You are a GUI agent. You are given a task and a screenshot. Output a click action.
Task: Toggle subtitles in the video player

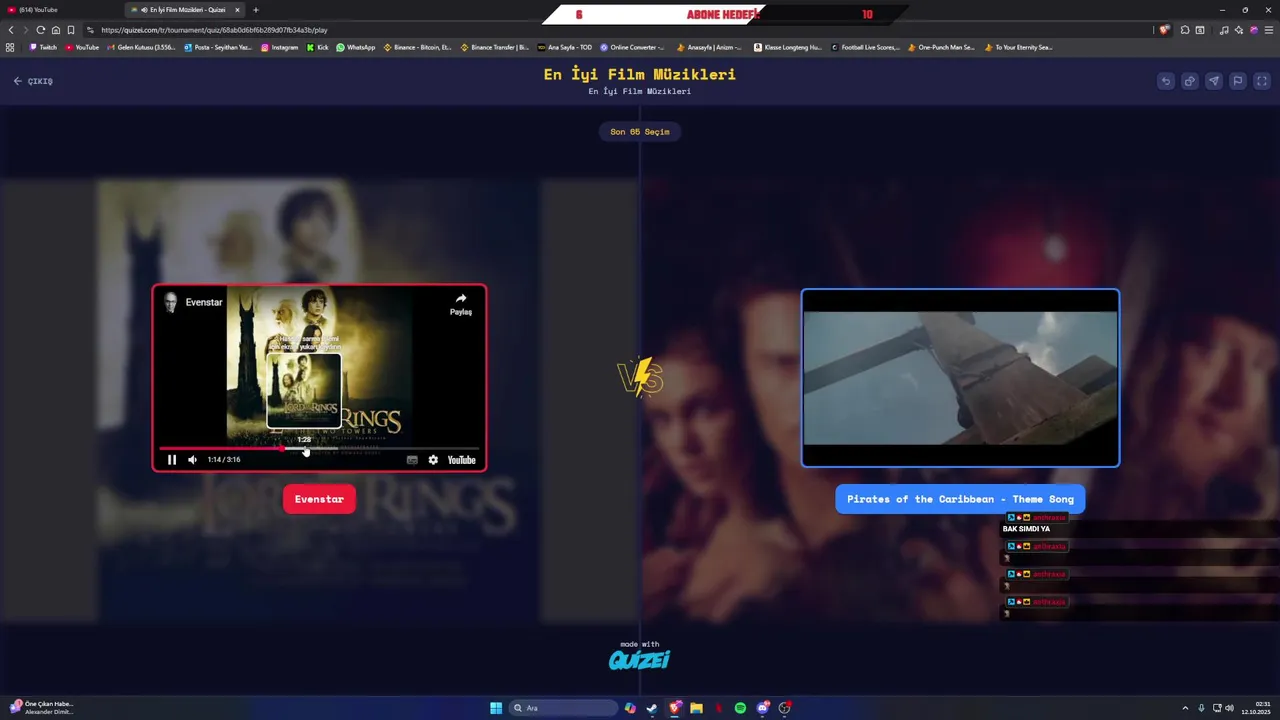click(412, 460)
